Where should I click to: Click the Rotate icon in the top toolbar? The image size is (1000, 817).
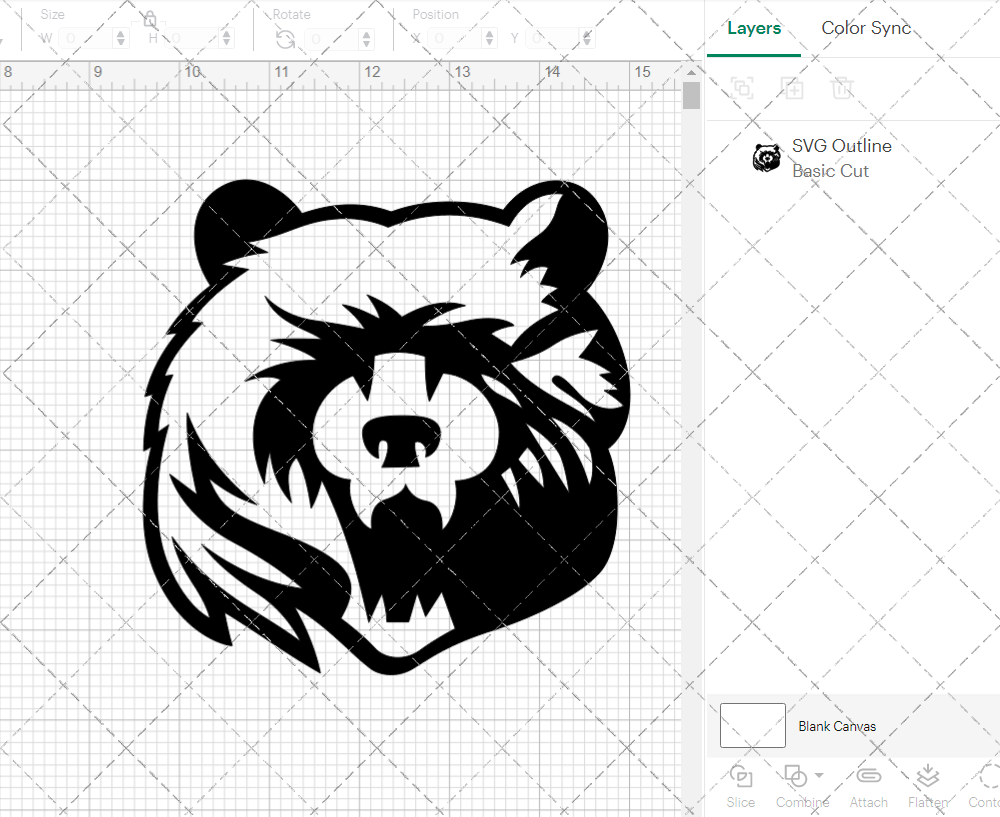[284, 37]
